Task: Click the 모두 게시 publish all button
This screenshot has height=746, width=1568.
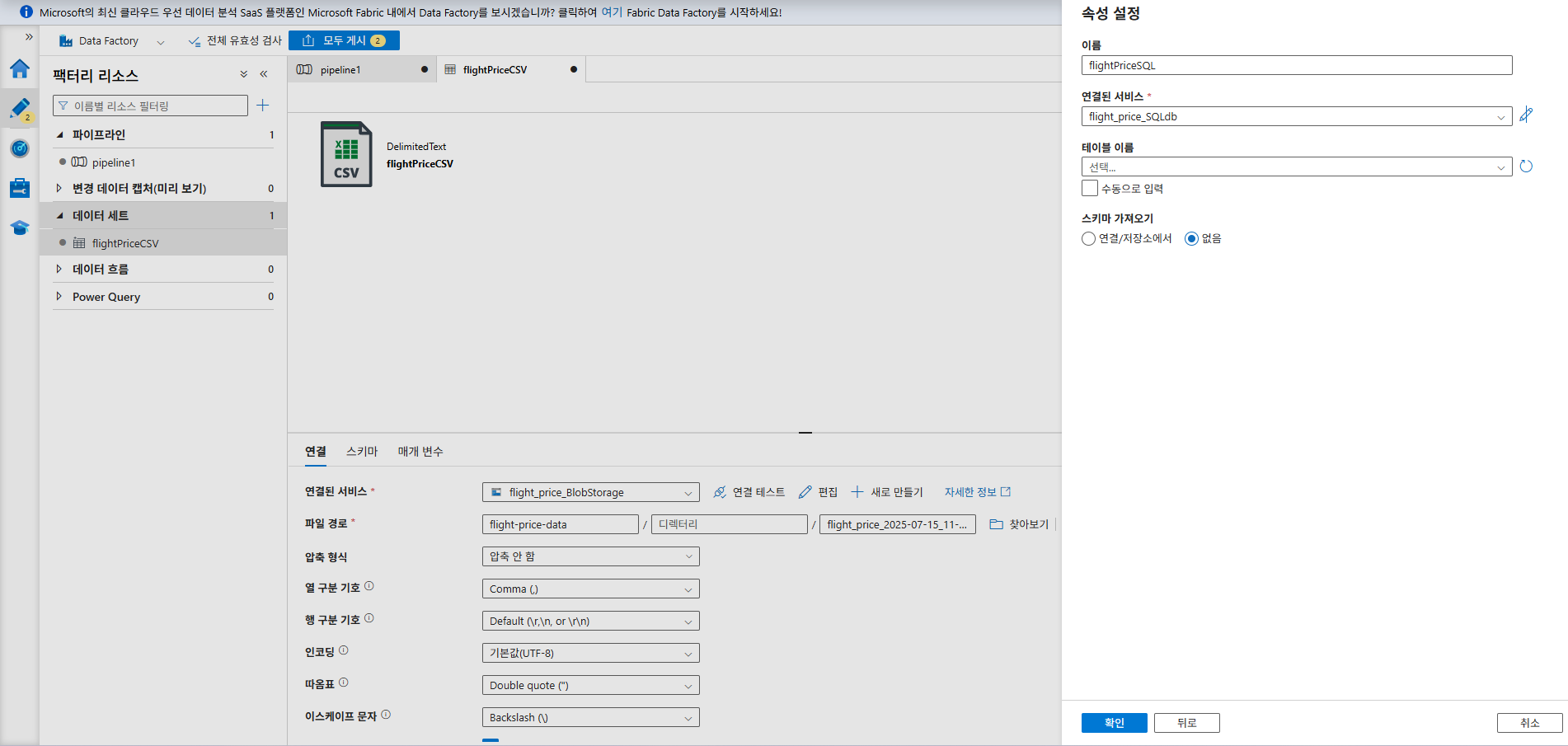Action: click(345, 40)
